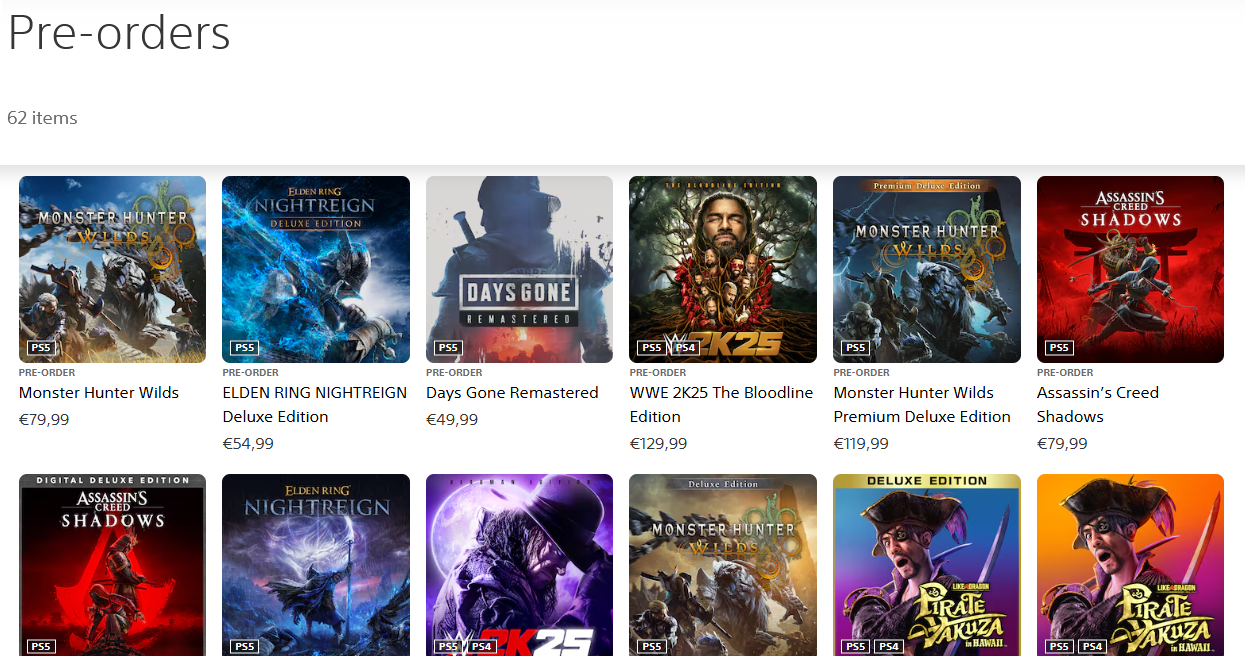Click PRE-ORDER label above WWE 2K25 Bloodline title
Image resolution: width=1245 pixels, height=656 pixels.
pyautogui.click(x=658, y=373)
